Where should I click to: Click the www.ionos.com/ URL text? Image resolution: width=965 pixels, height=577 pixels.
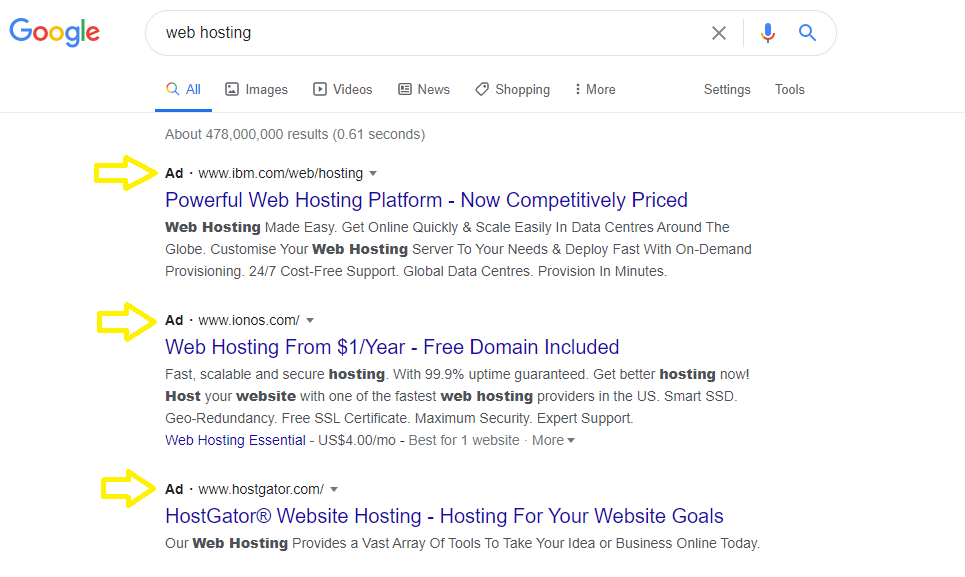249,320
